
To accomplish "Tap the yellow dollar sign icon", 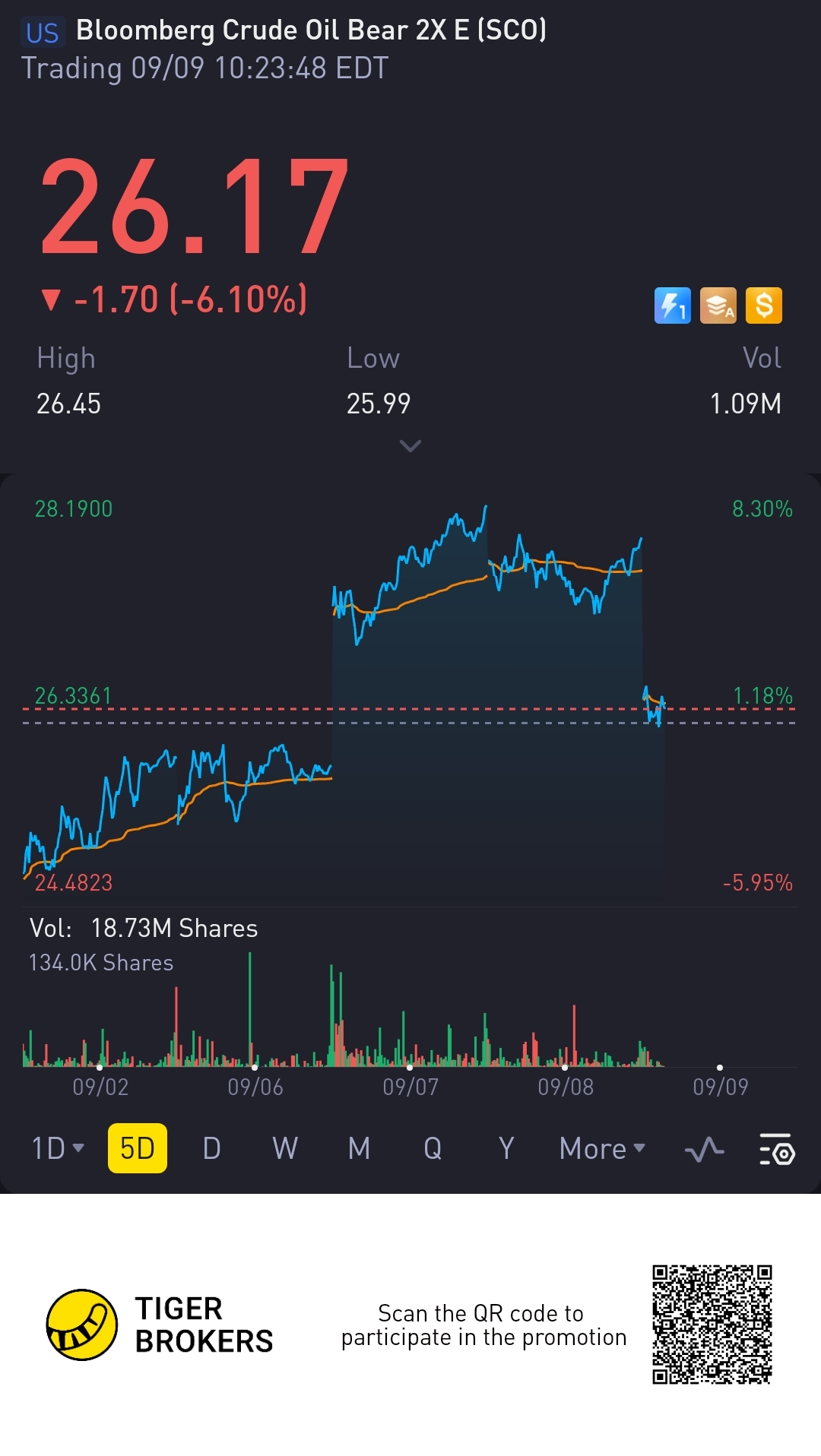I will [764, 305].
